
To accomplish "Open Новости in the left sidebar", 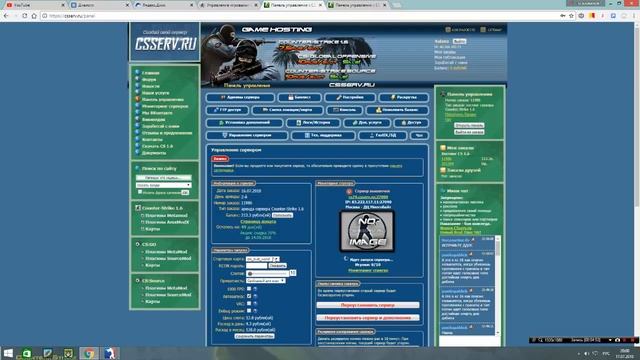I will coord(151,86).
